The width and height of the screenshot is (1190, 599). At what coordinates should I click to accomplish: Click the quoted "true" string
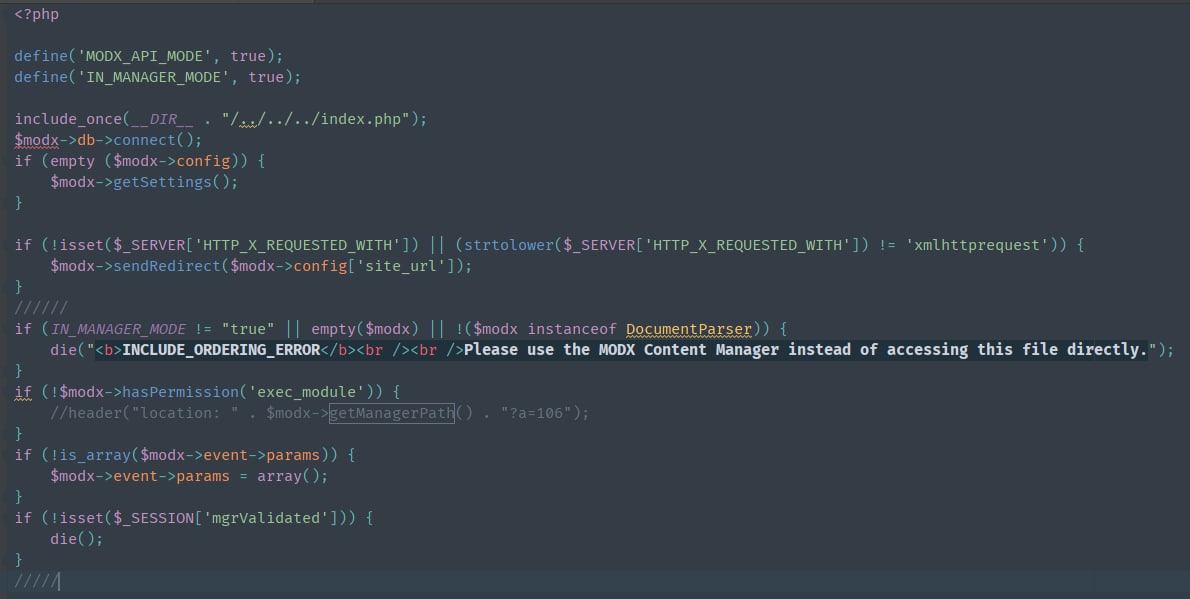coord(248,329)
